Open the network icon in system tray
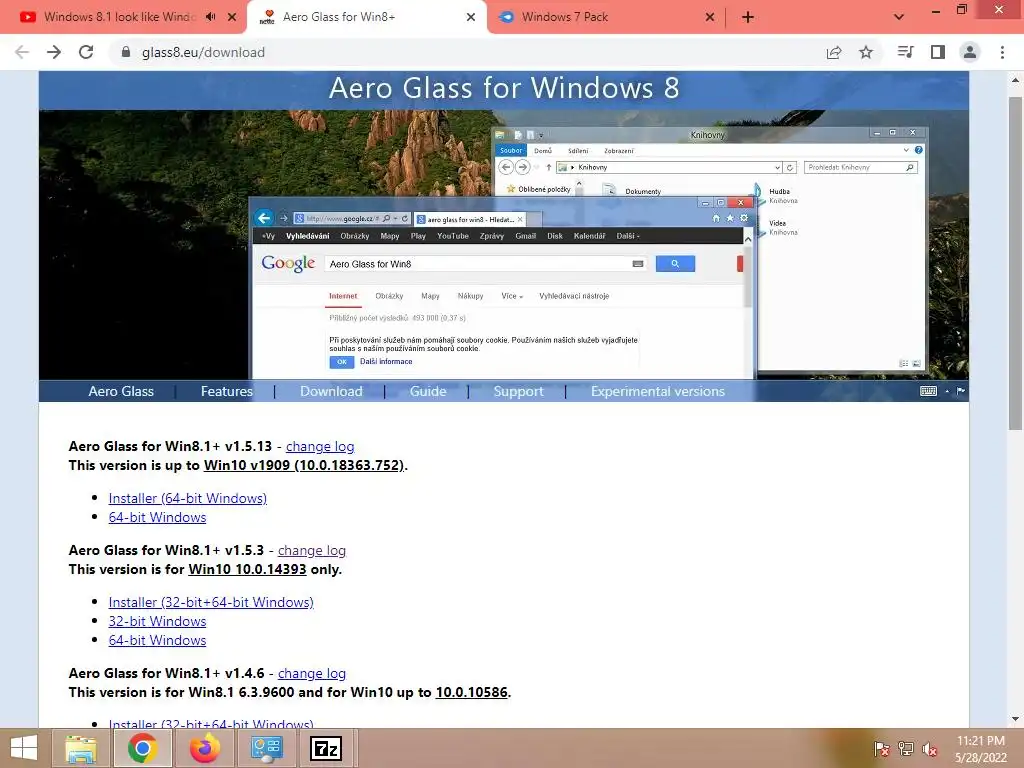The width and height of the screenshot is (1024, 768). coord(905,749)
